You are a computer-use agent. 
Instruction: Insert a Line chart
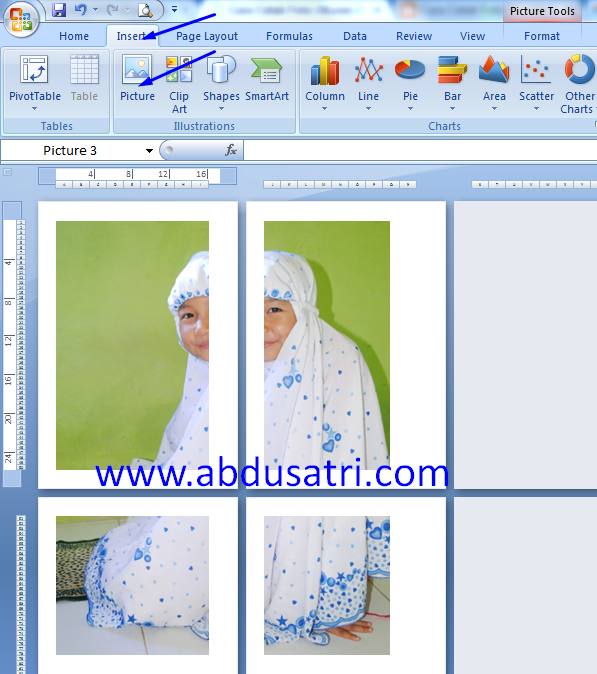368,79
